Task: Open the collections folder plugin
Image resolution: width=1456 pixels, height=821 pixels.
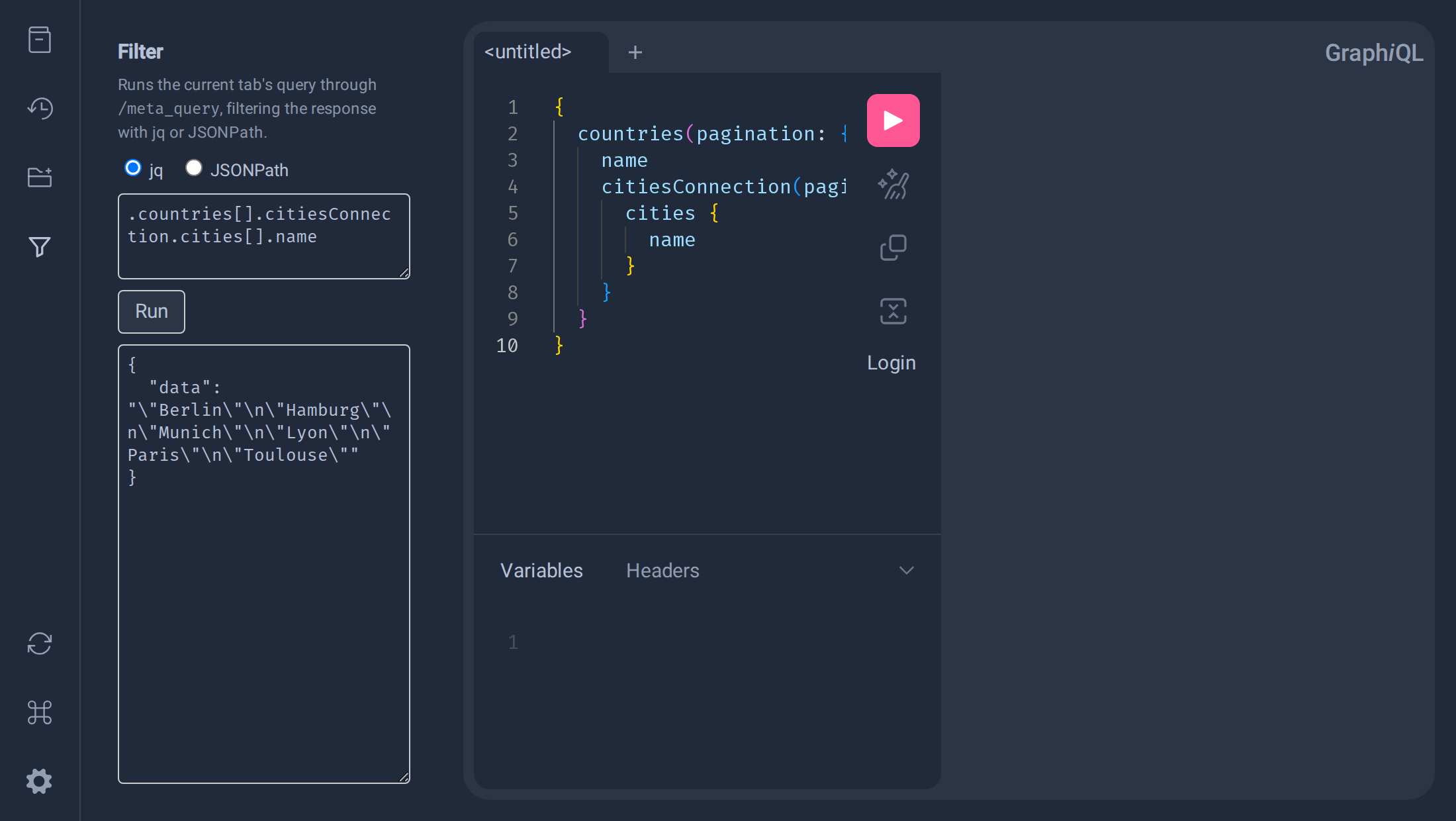Action: [40, 177]
